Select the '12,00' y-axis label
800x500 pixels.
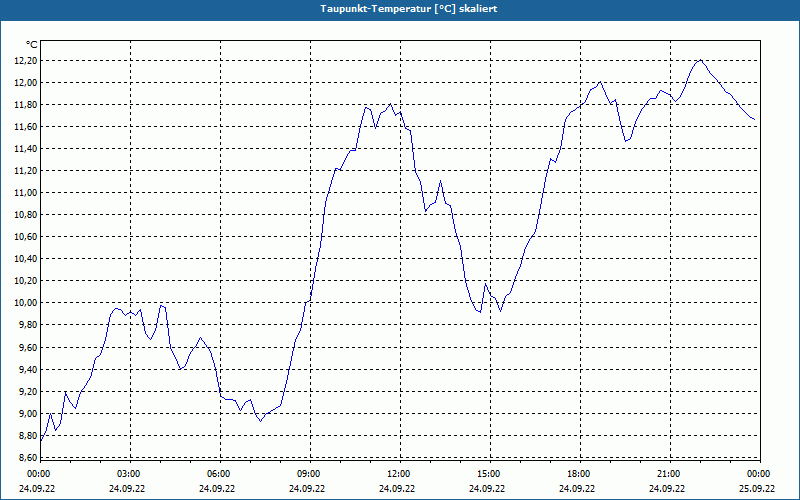coord(26,83)
